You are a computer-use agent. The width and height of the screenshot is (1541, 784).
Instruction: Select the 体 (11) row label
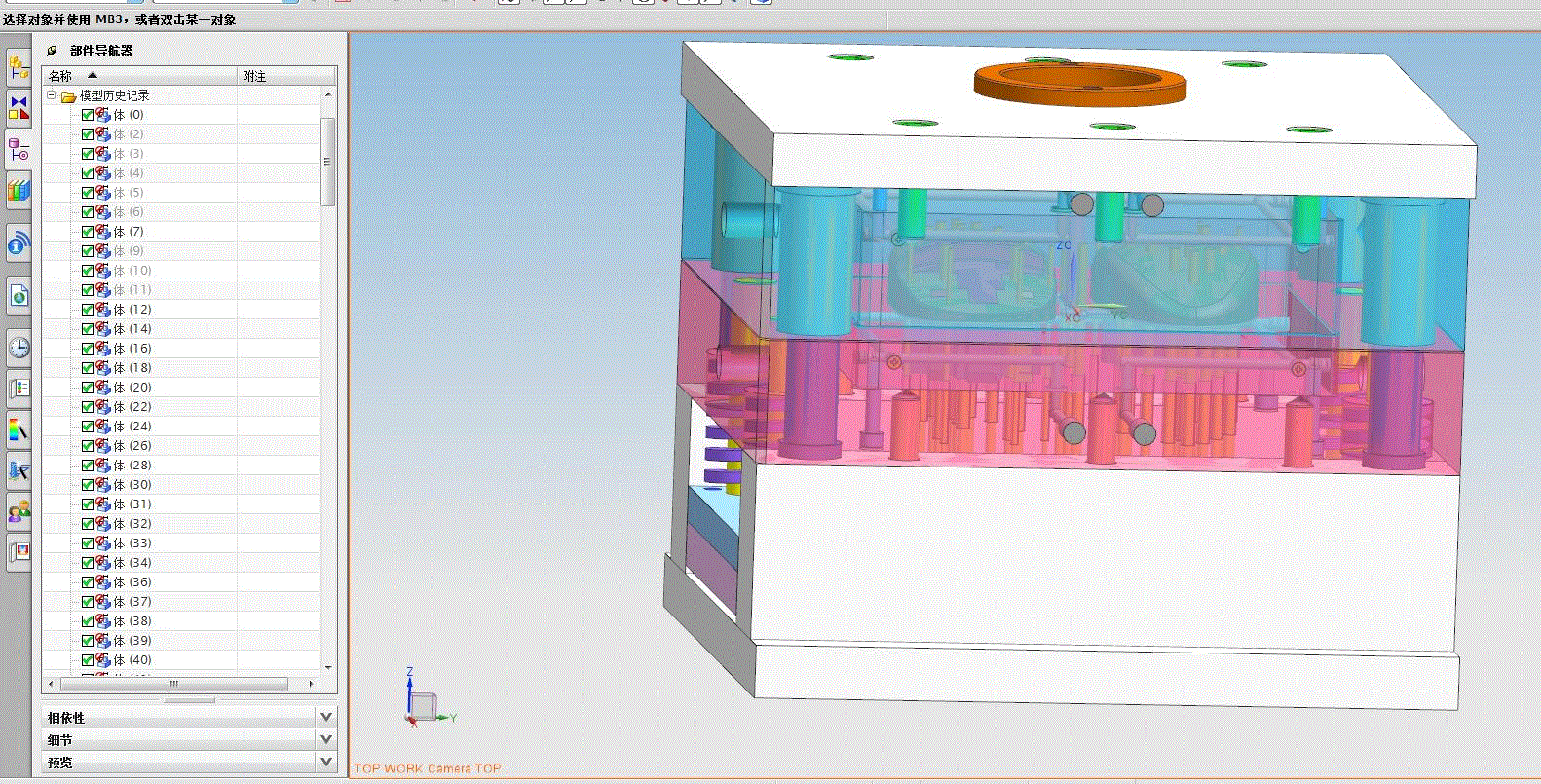(x=132, y=290)
